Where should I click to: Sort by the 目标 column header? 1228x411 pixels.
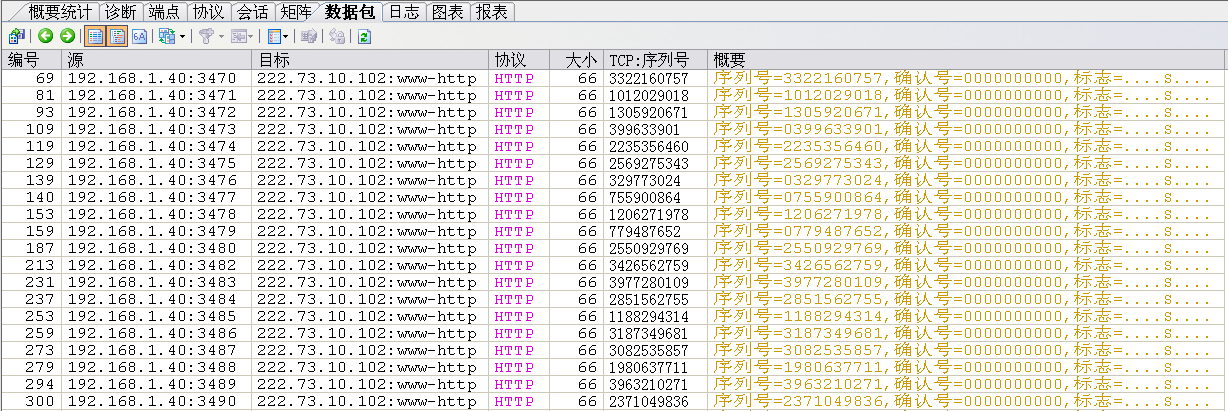(370, 60)
